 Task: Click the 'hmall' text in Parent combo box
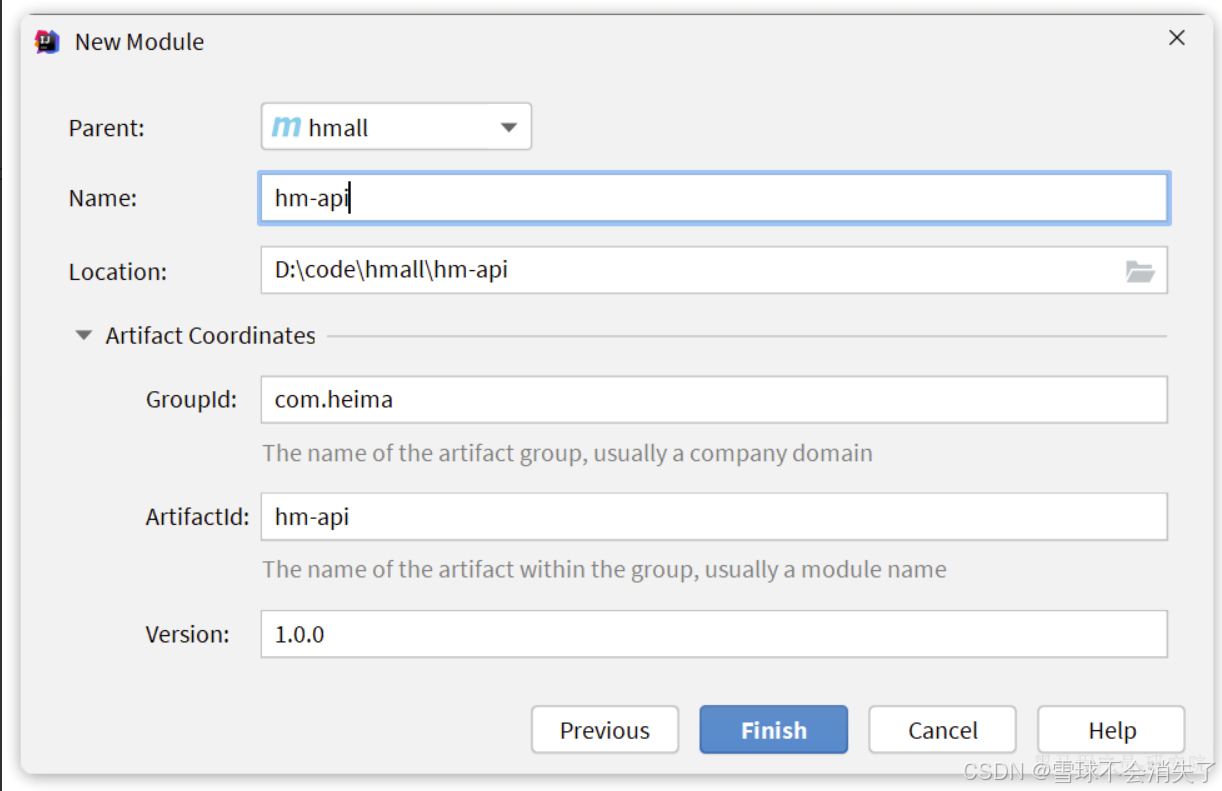[x=338, y=128]
